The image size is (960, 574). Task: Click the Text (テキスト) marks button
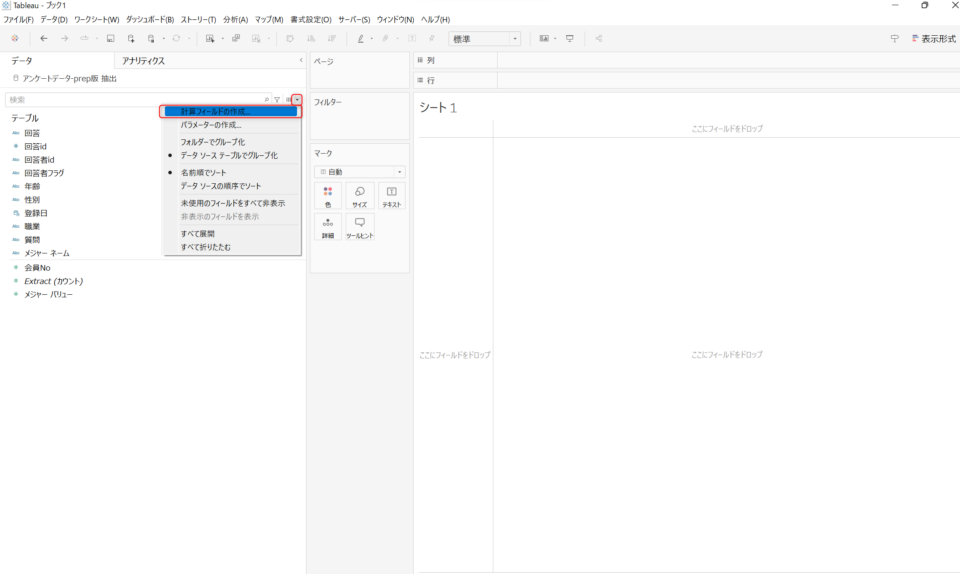tap(391, 195)
